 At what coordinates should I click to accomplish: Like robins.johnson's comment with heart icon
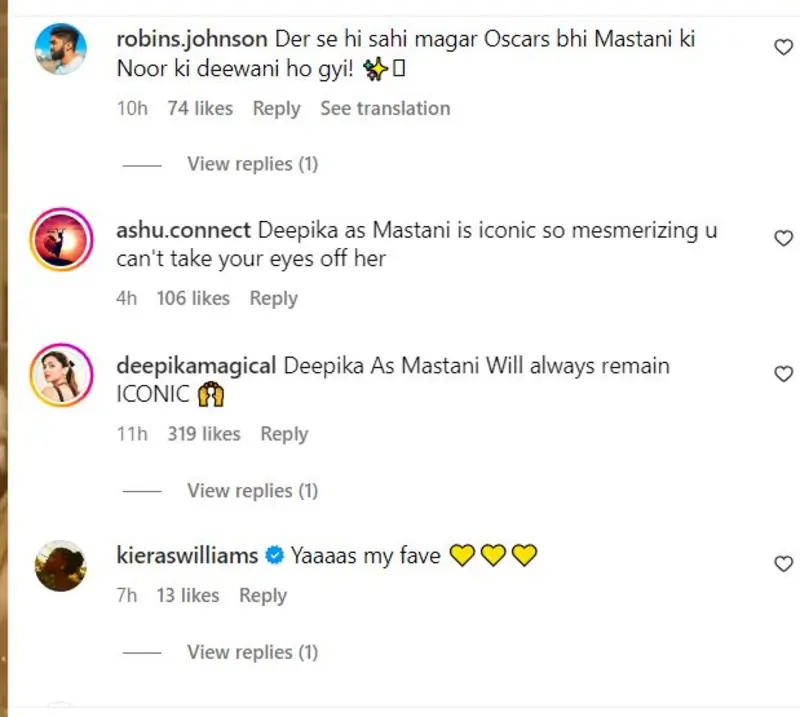pyautogui.click(x=784, y=47)
